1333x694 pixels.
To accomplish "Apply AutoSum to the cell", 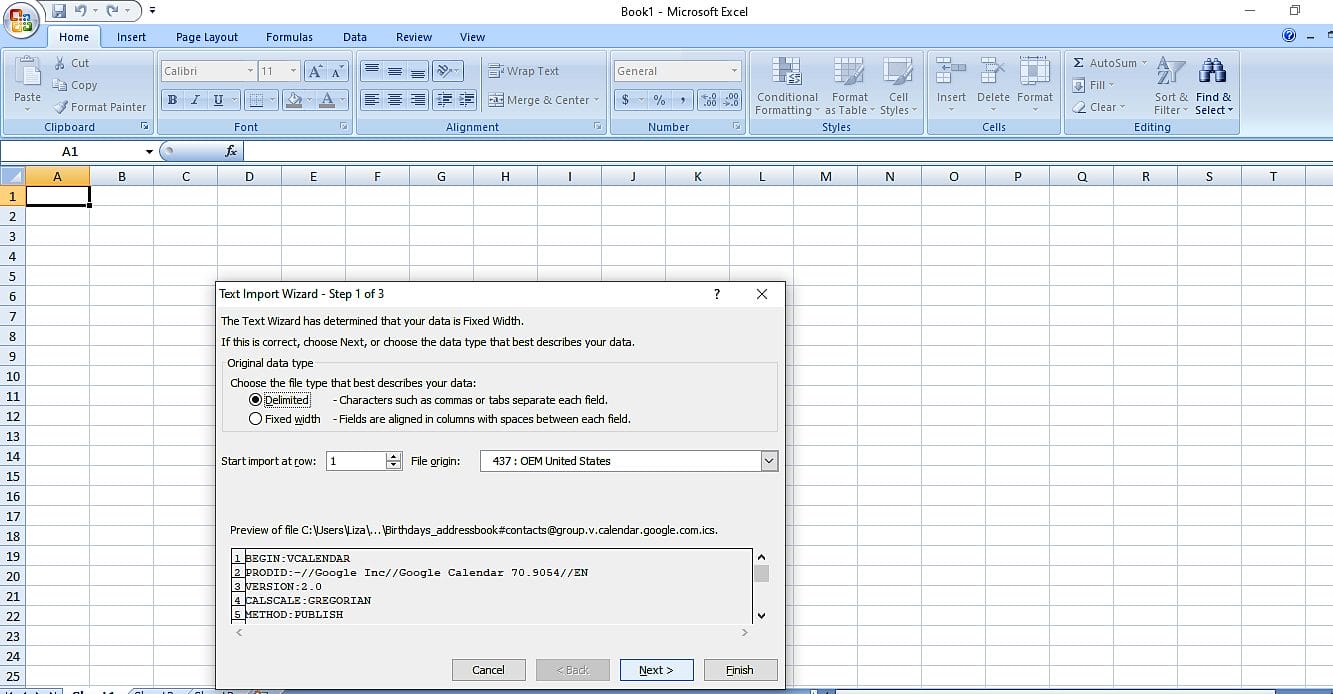I will [x=1103, y=61].
